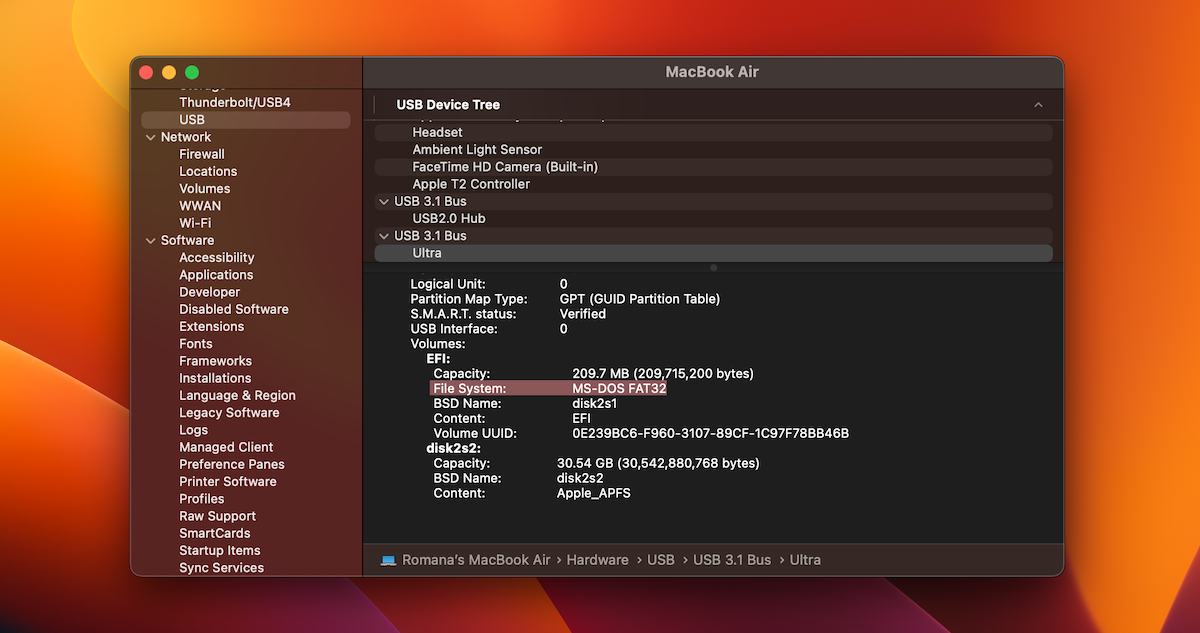
Task: Click Hardware in the path bar
Action: [598, 560]
